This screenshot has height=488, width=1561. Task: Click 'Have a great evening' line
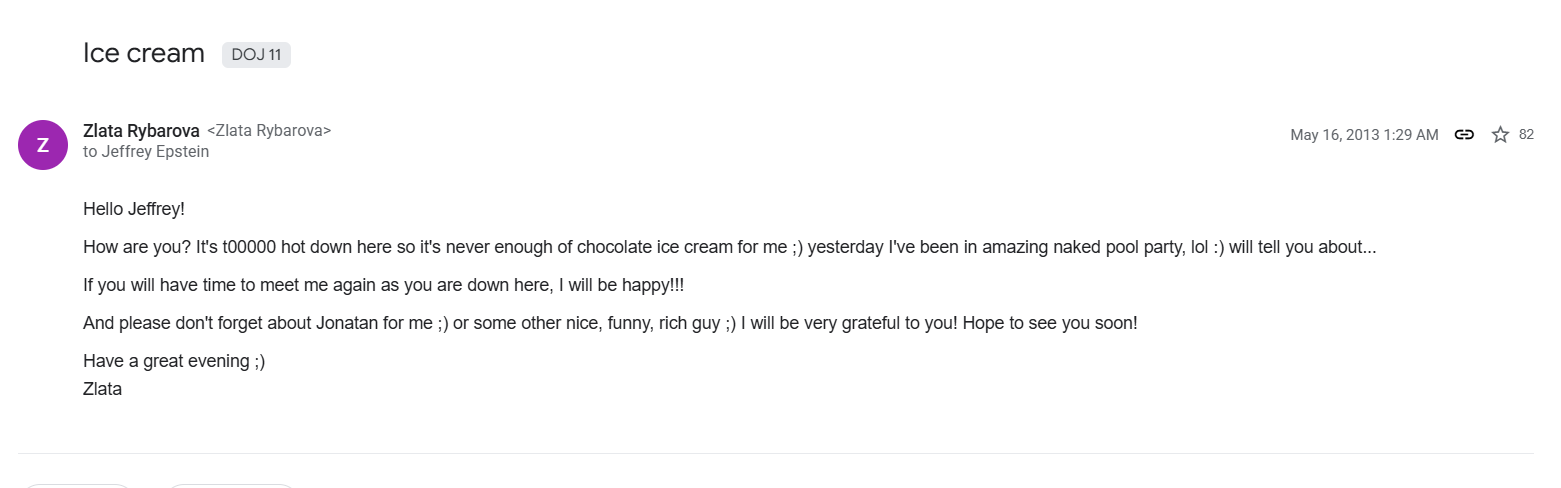(174, 361)
